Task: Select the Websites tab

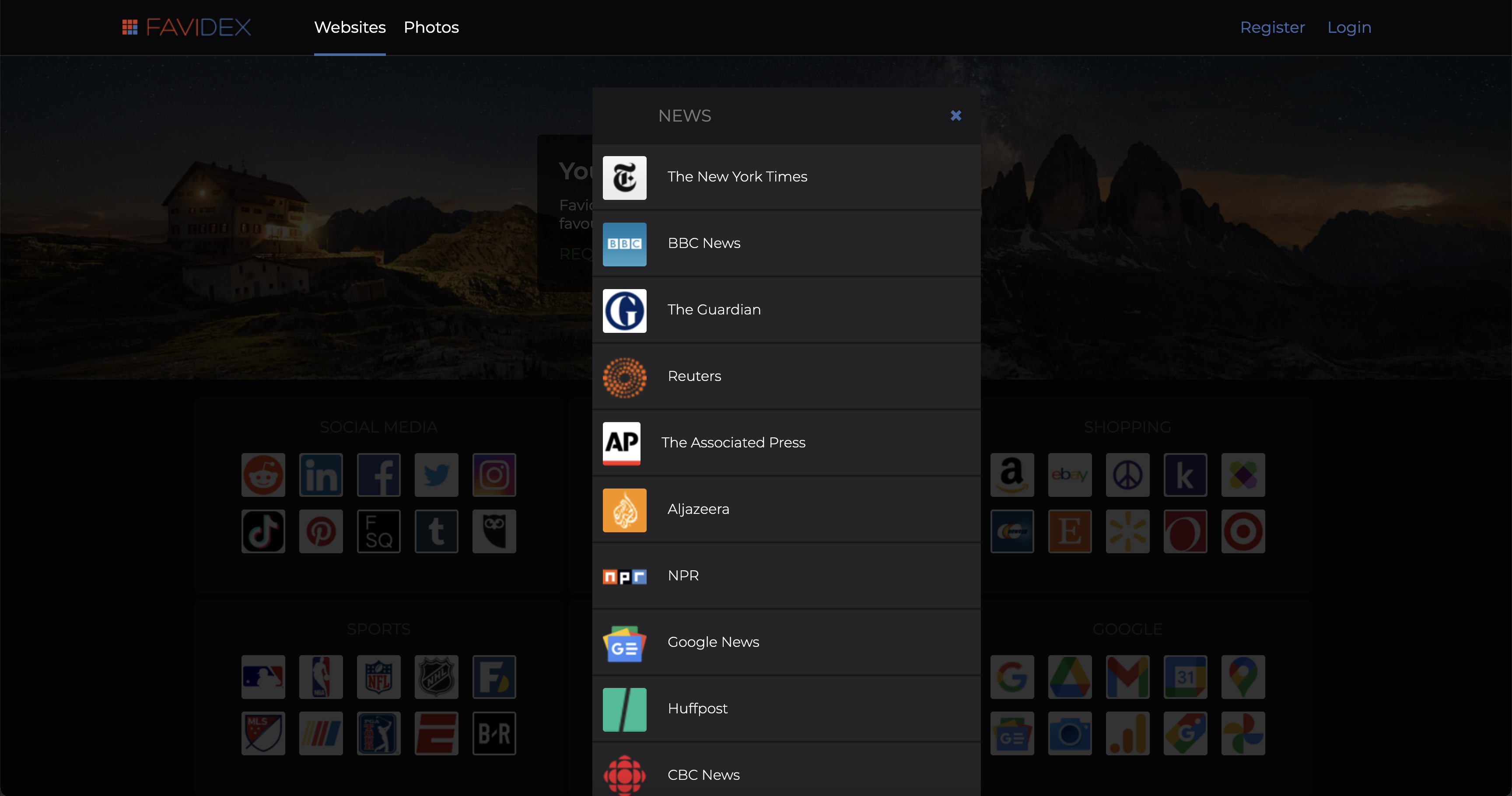Action: point(350,28)
